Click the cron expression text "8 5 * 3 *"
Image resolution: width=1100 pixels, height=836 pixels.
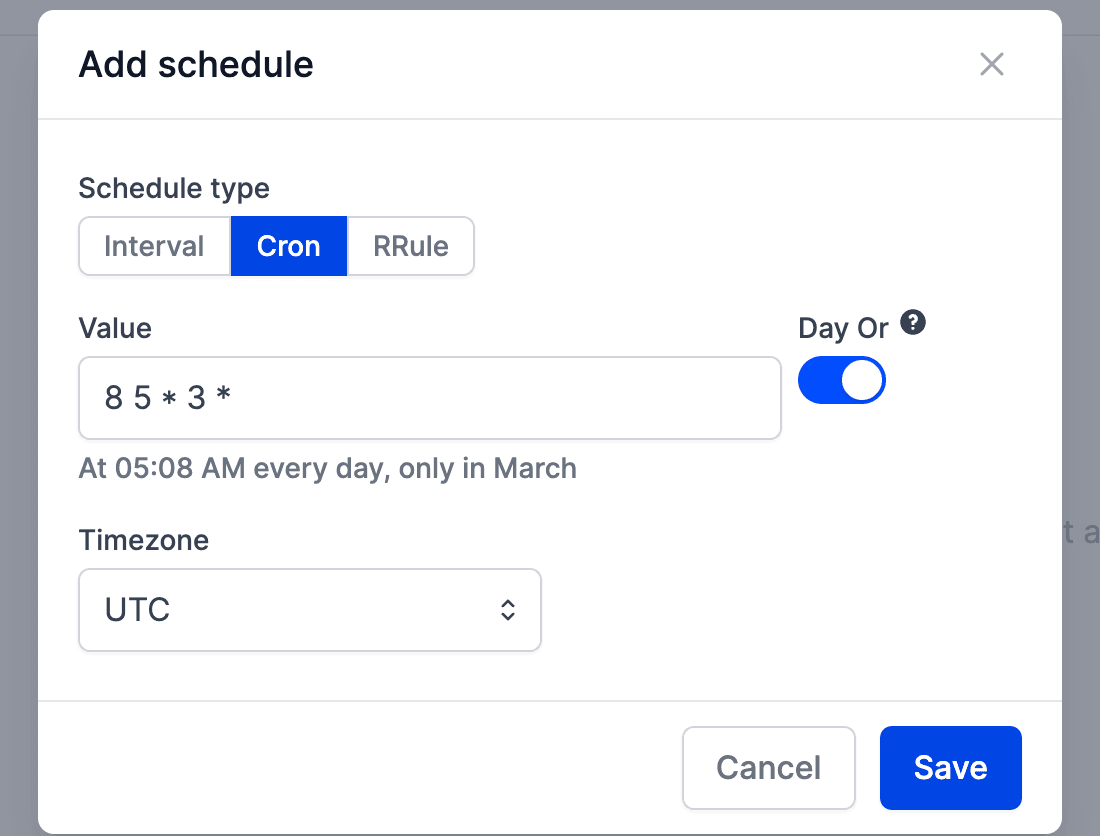pos(168,398)
